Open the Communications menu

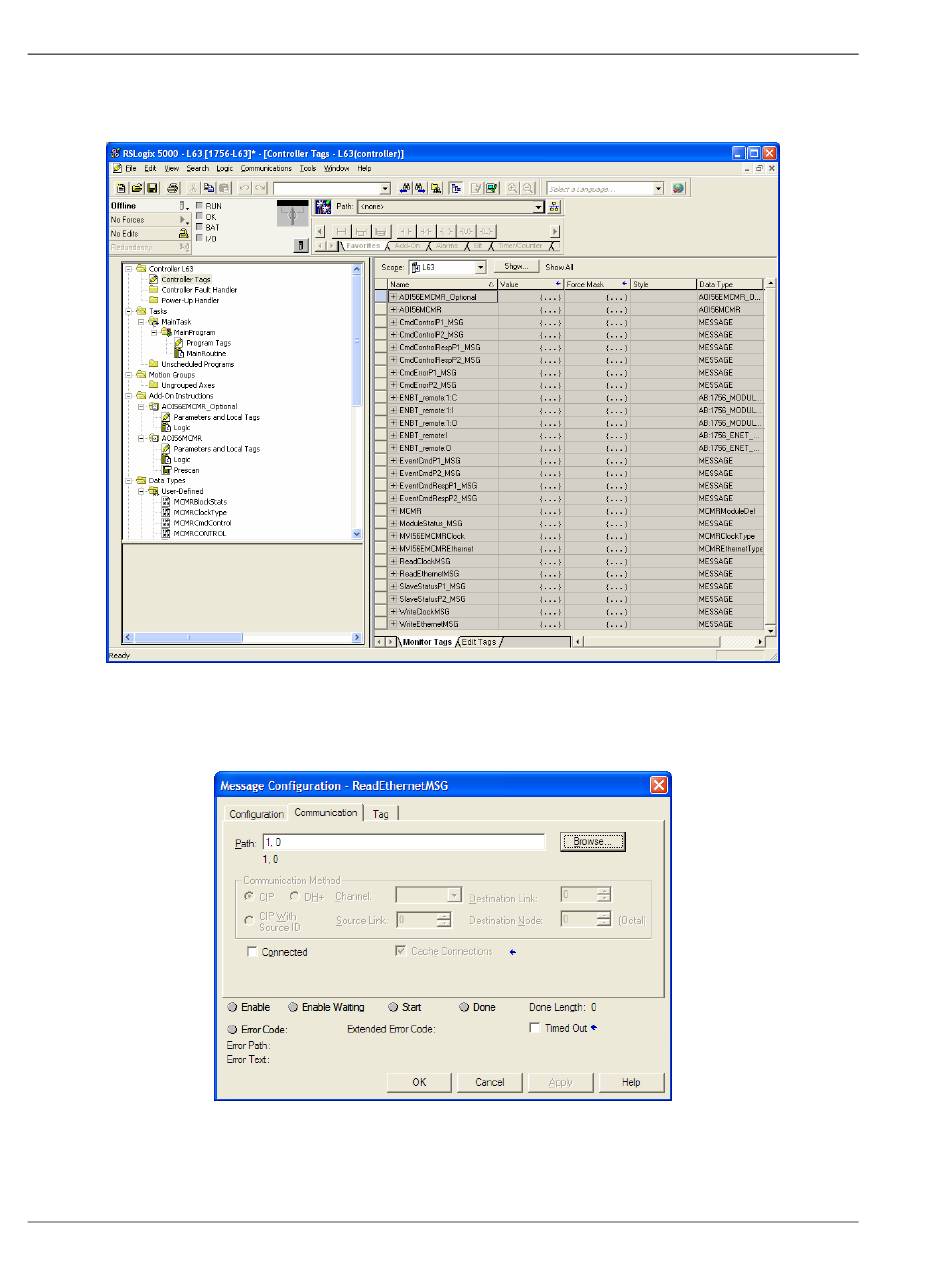click(x=266, y=169)
